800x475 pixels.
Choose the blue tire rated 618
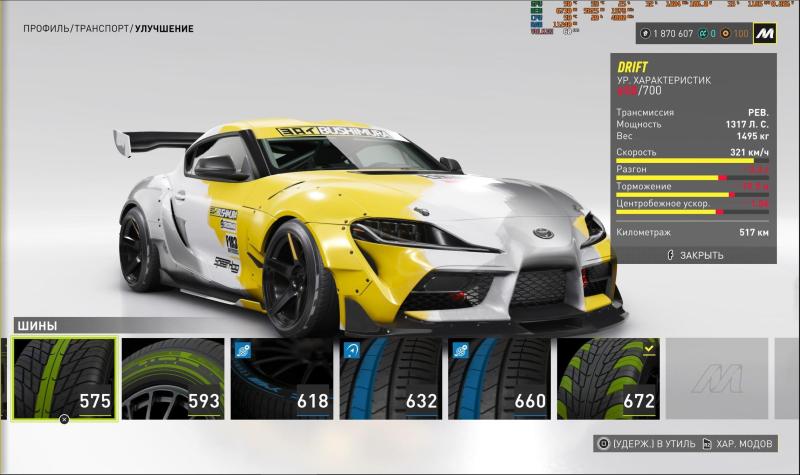[x=280, y=378]
